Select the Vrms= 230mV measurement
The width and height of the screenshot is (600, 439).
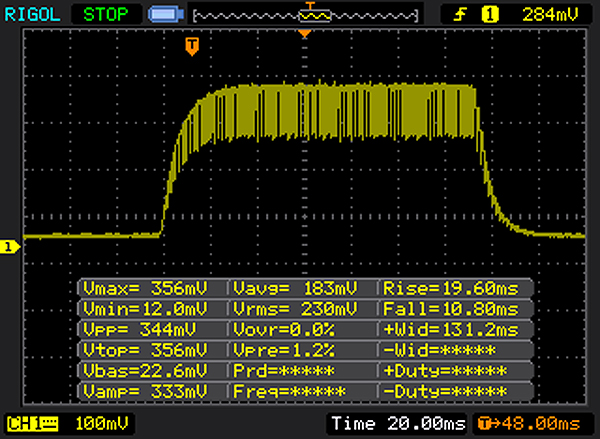pos(301,308)
